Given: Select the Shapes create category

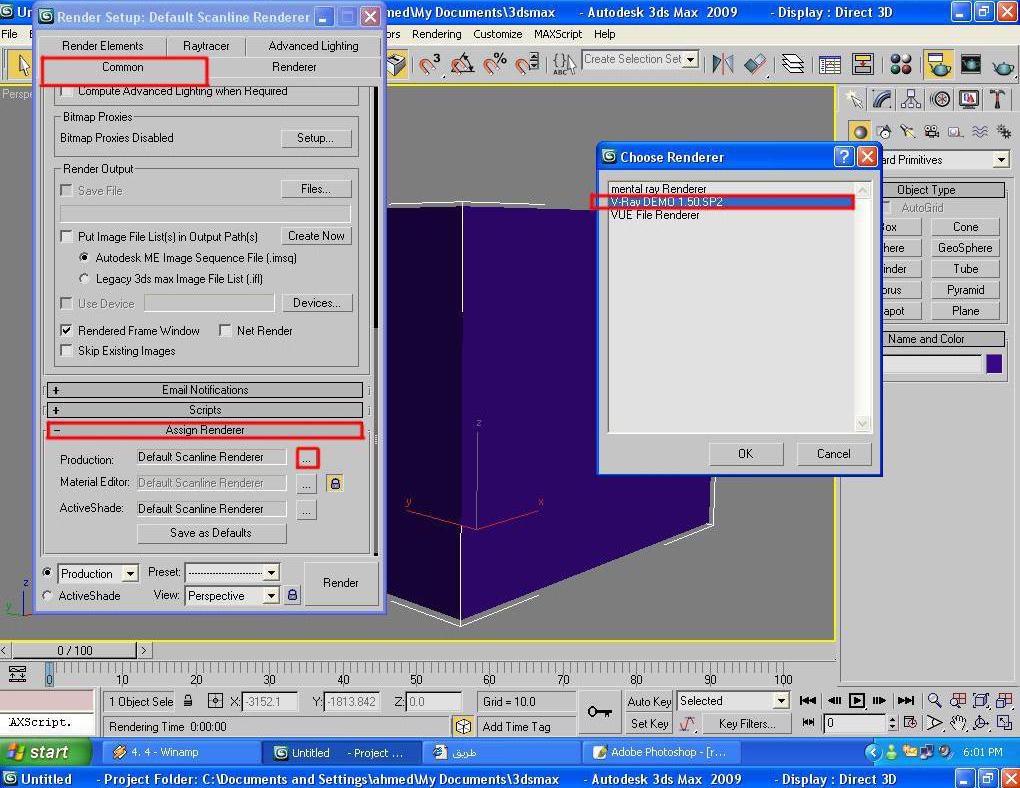Looking at the screenshot, I should click(883, 131).
